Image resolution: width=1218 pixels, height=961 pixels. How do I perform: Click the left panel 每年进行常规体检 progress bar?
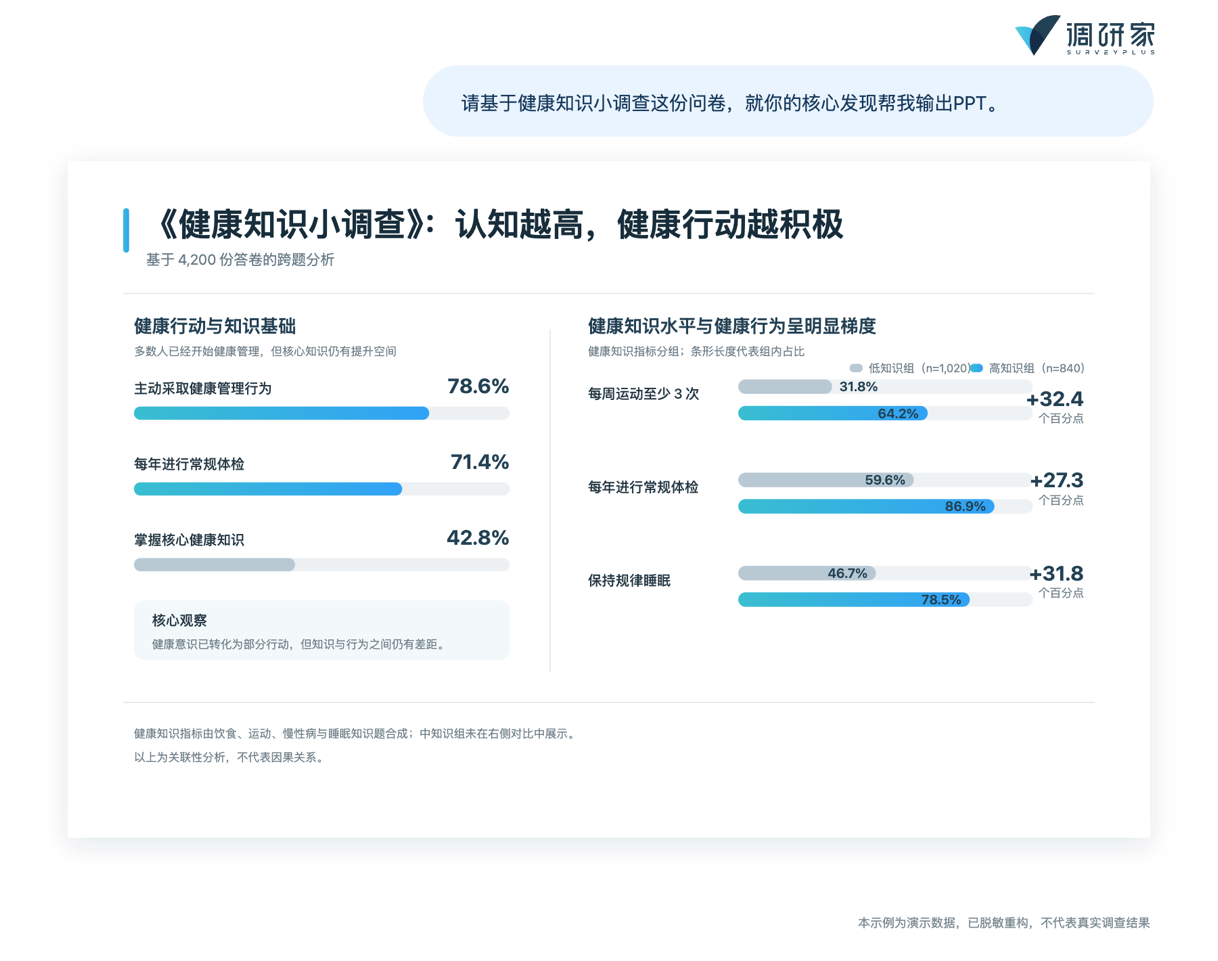[321, 489]
